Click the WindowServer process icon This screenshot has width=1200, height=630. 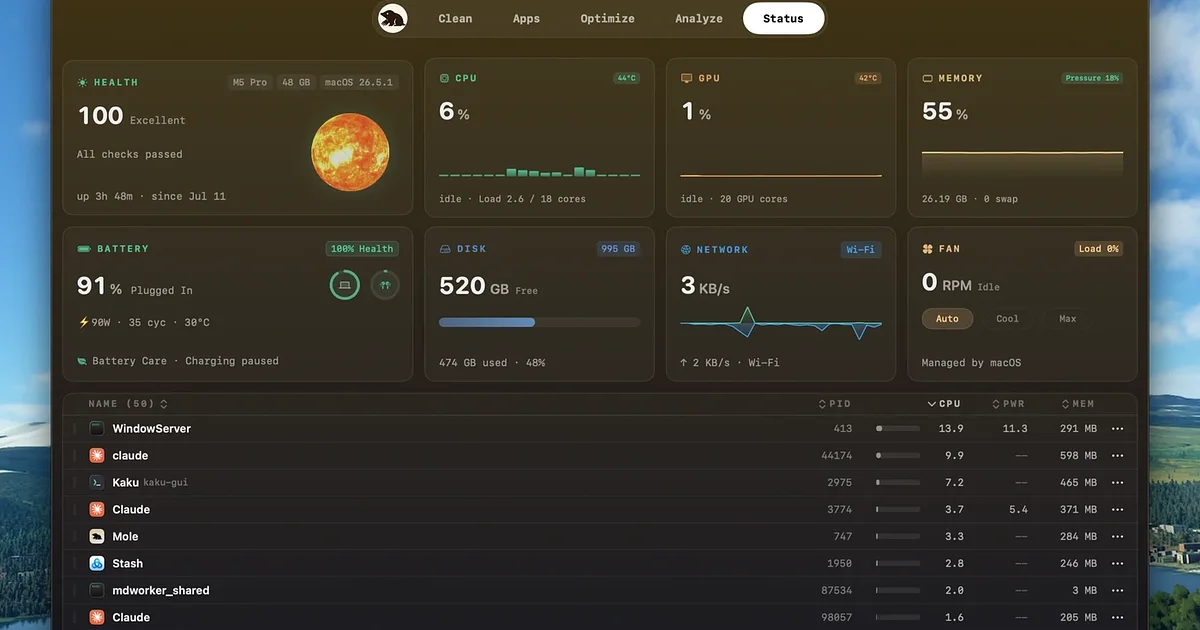point(97,428)
